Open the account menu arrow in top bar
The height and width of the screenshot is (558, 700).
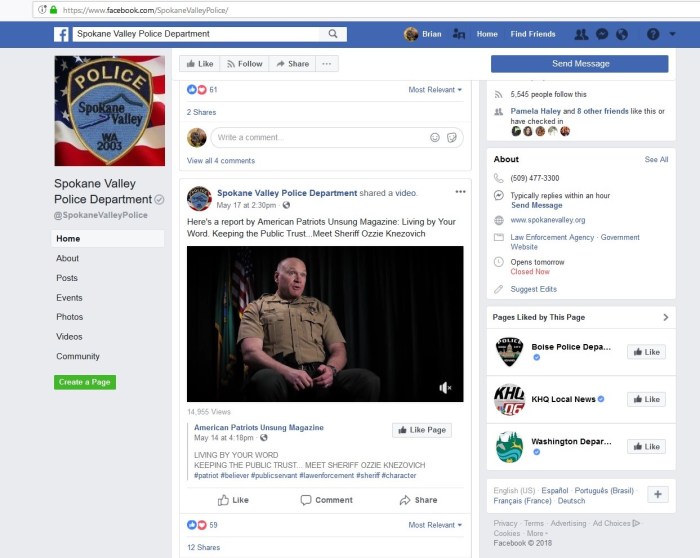672,34
